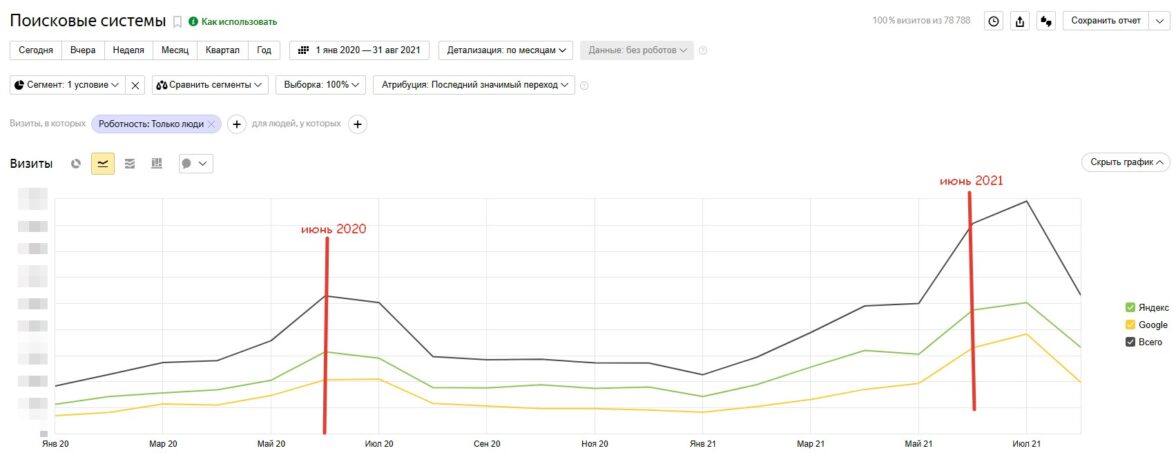Open the Детализация: по месяцам dropdown

click(x=508, y=50)
